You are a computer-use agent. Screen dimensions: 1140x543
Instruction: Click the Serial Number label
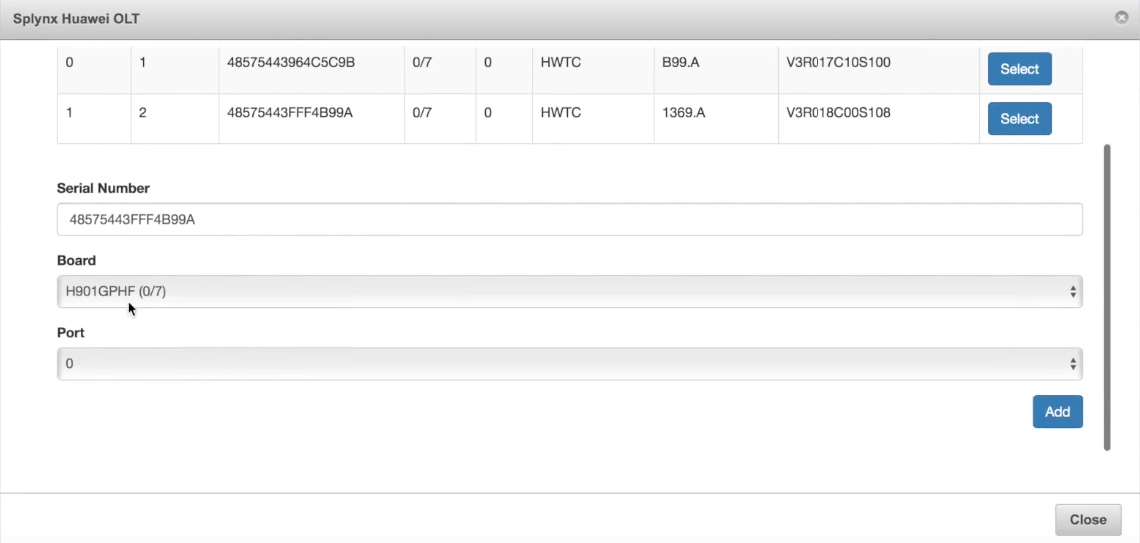[x=103, y=188]
